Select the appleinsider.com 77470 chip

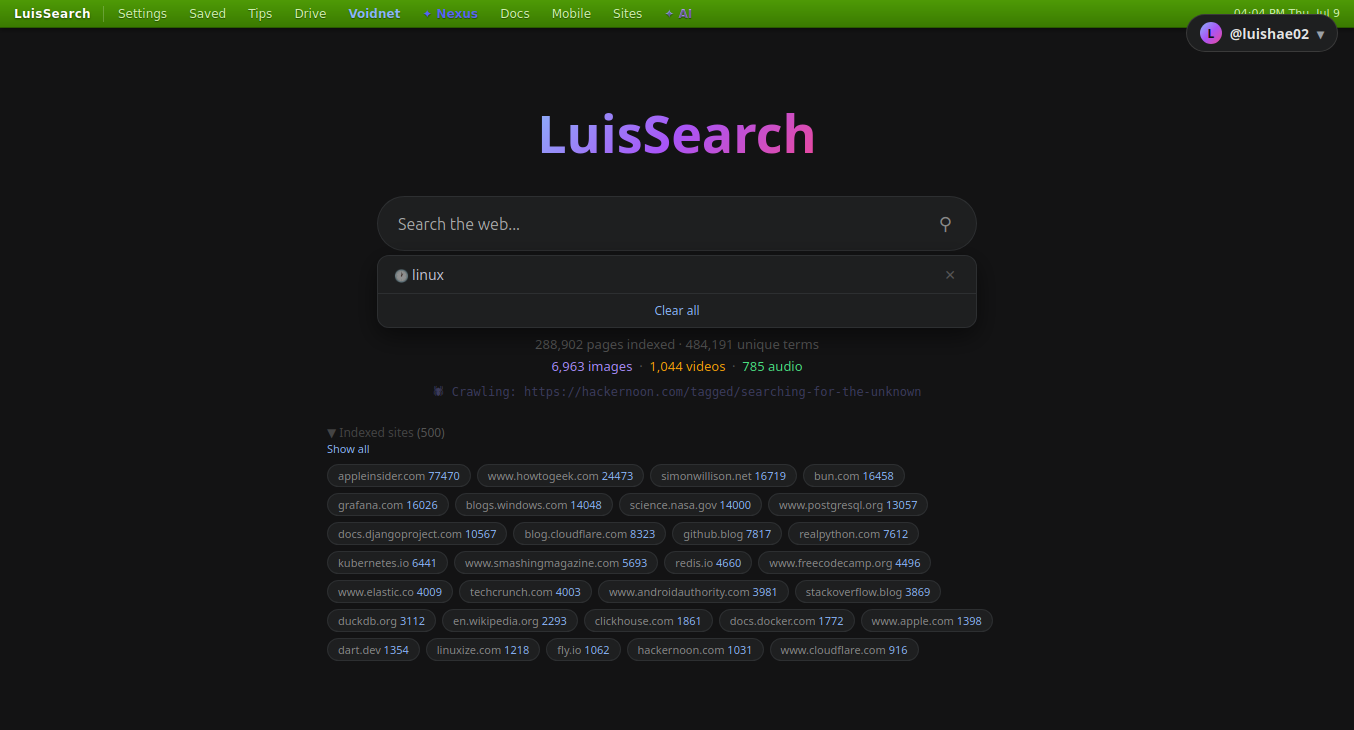pos(399,476)
